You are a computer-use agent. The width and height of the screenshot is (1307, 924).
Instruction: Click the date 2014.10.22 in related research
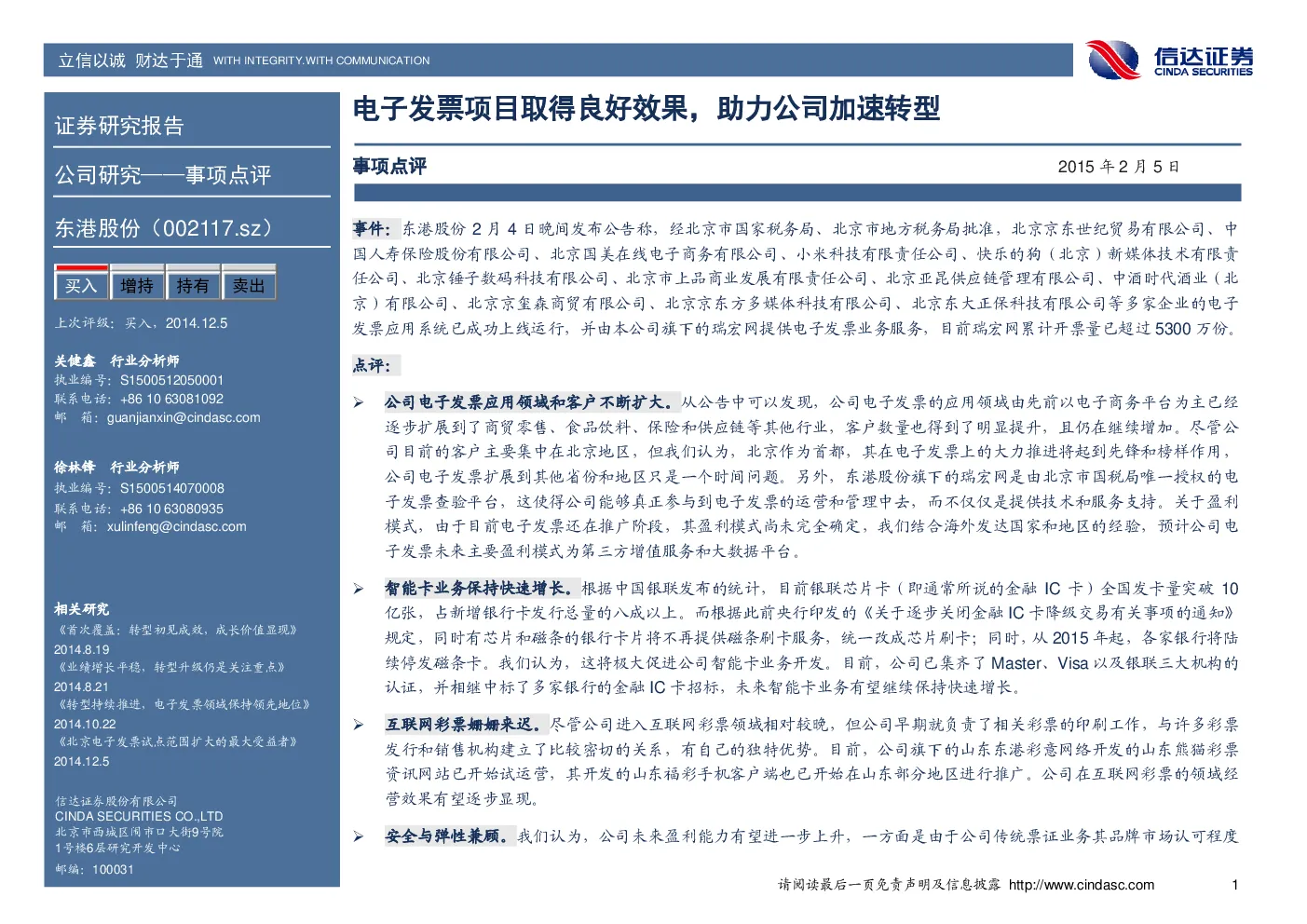85,724
